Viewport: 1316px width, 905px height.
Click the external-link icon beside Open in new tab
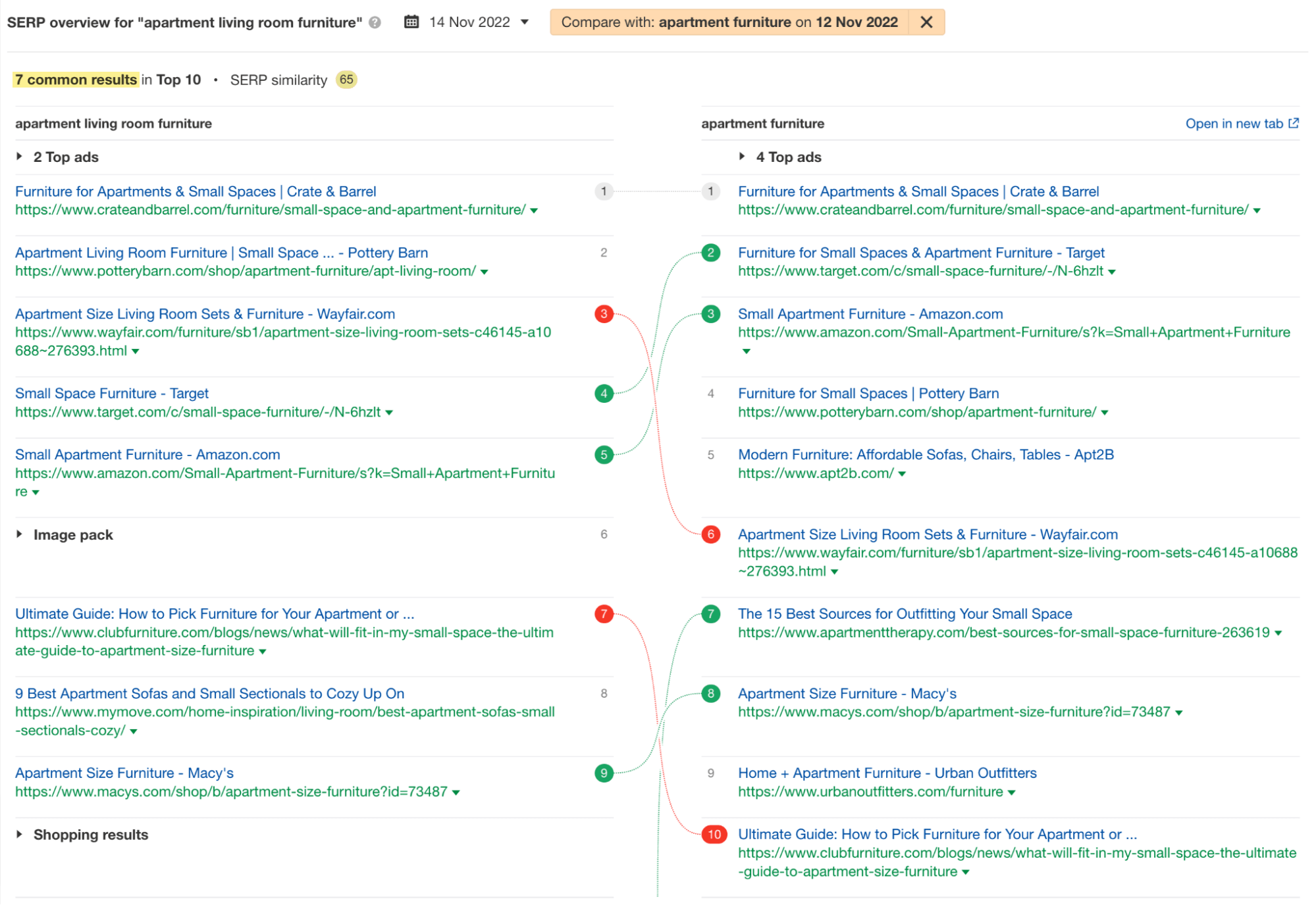click(1294, 123)
